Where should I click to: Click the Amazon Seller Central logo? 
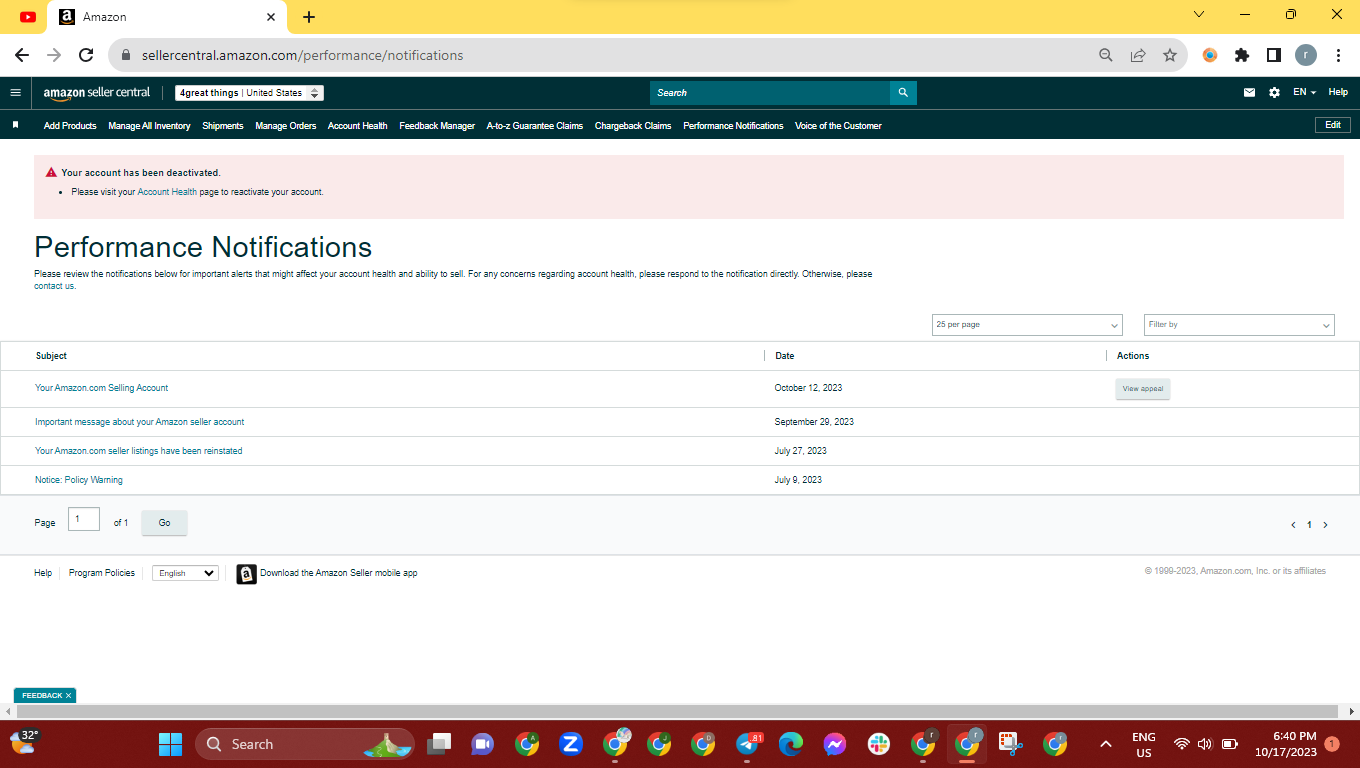(96, 93)
